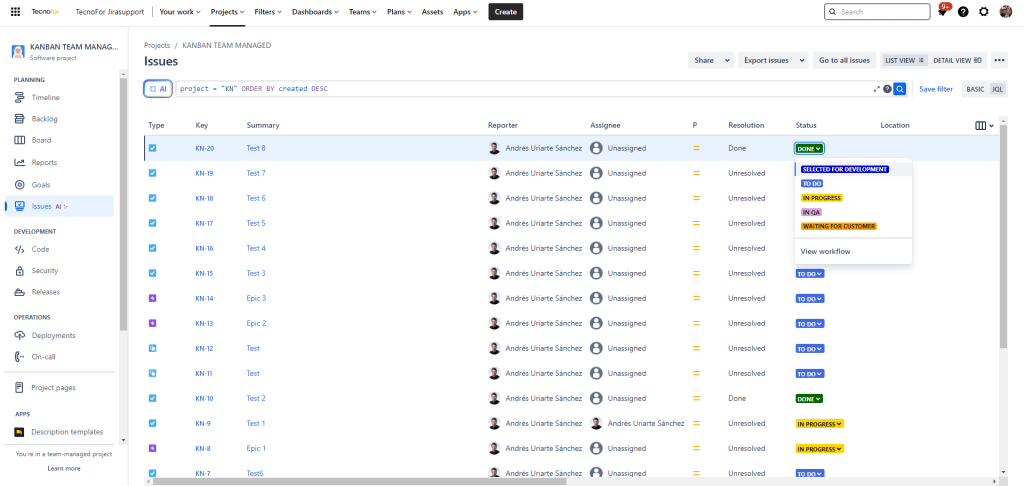Click the Epic 3 issue type icon
1024x486 pixels.
(x=153, y=298)
